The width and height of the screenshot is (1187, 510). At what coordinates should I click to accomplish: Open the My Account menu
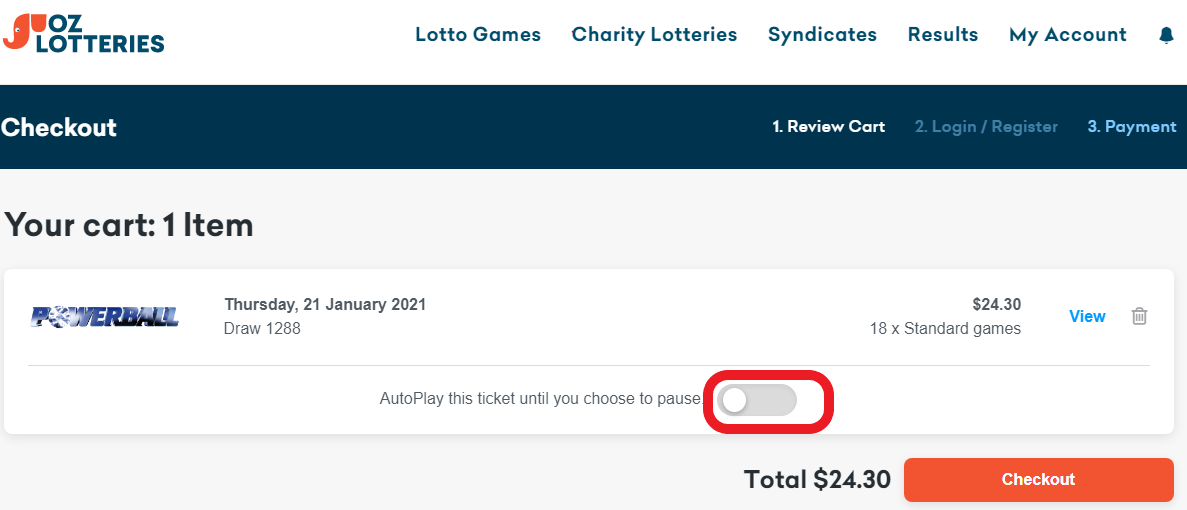(x=1068, y=35)
